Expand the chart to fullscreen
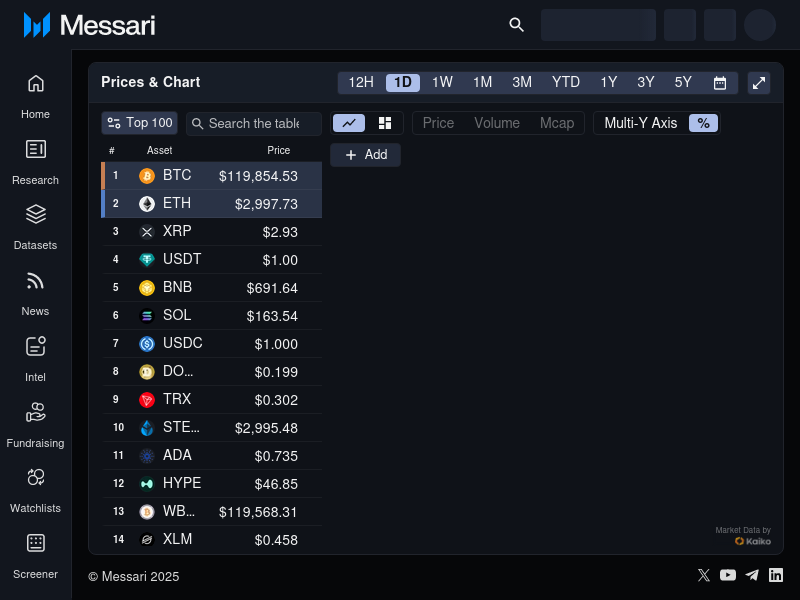The height and width of the screenshot is (600, 800). pyautogui.click(x=759, y=83)
